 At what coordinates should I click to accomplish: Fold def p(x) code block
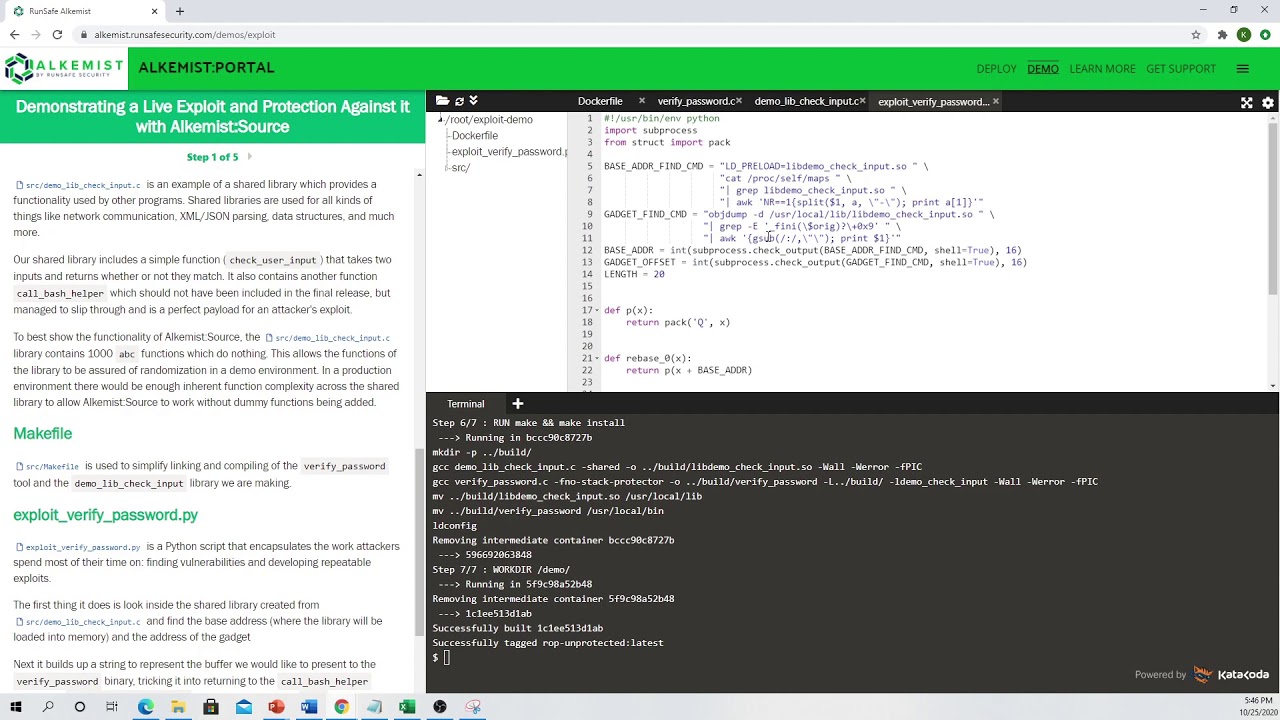click(598, 310)
